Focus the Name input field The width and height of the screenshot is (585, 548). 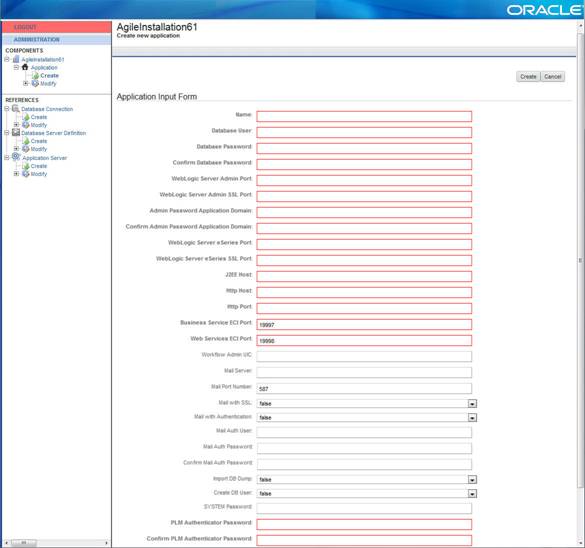(364, 116)
